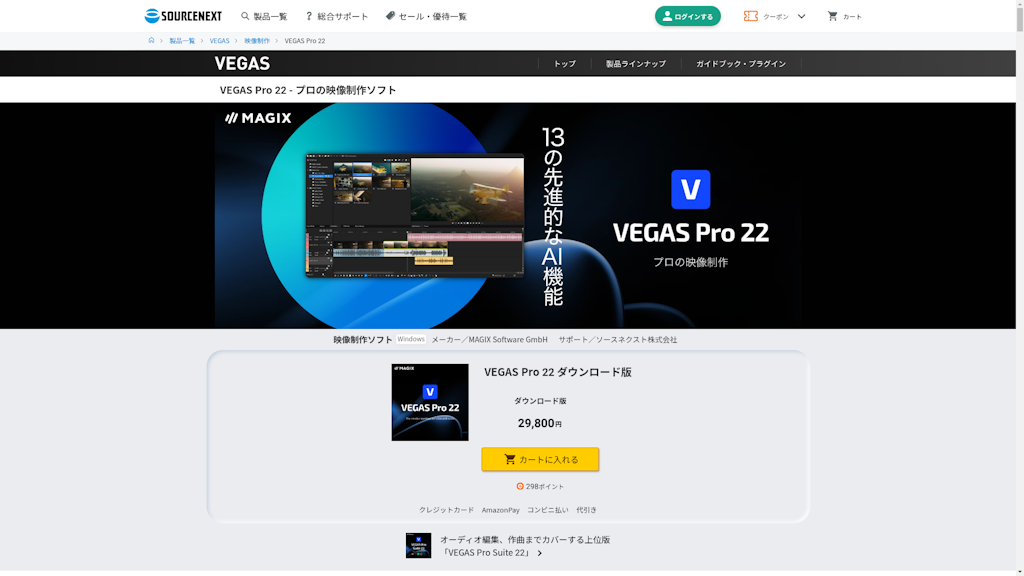Screen dimensions: 1024x576
Task: Open the トップ tab in the VEGAS bar
Action: point(565,64)
